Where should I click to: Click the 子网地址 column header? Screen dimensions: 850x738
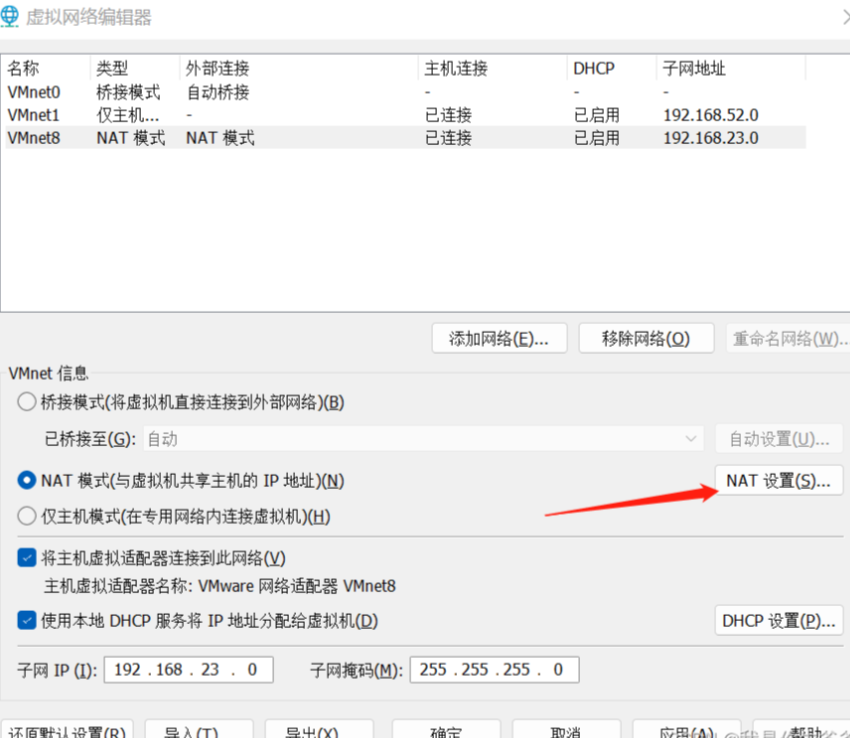pos(693,67)
